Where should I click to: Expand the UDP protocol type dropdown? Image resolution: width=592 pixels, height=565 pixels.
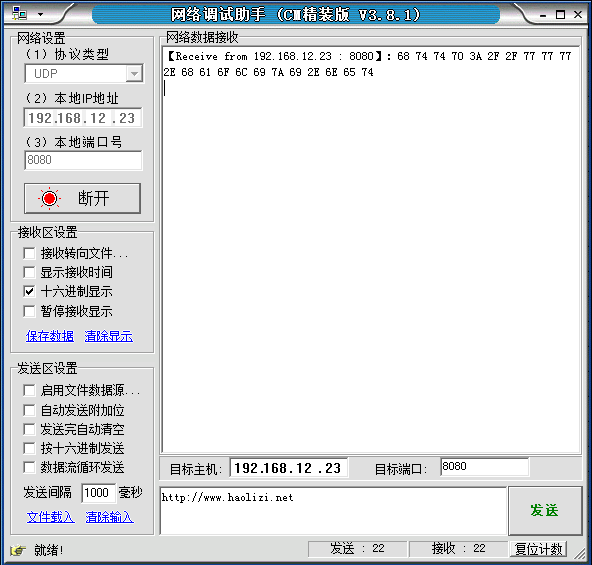click(134, 74)
